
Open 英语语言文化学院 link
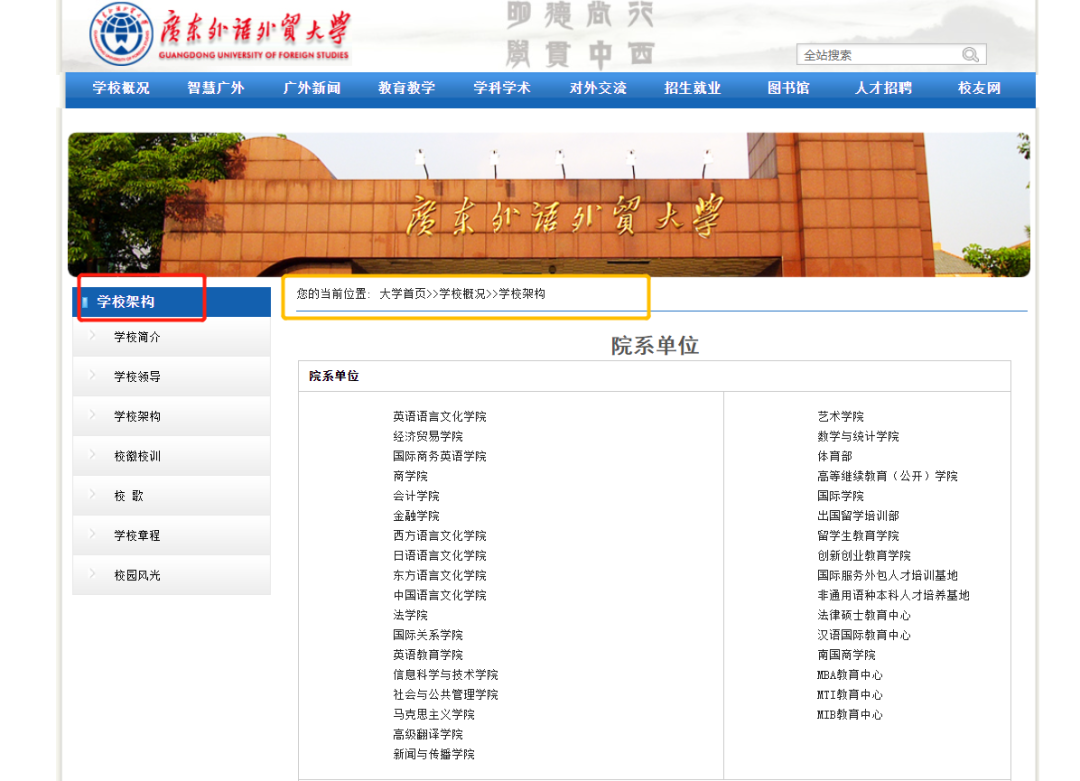[439, 417]
